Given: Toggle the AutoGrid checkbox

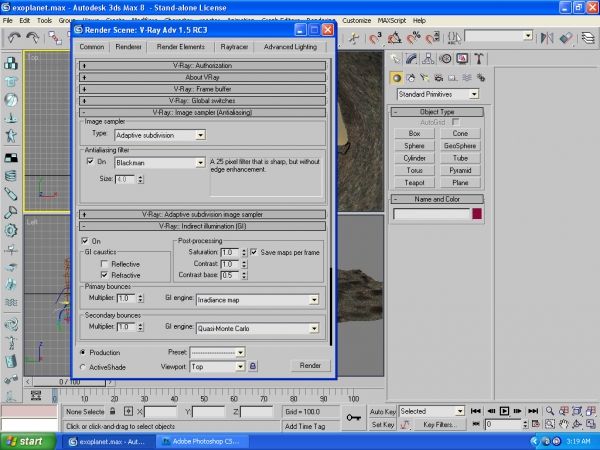Looking at the screenshot, I should pyautogui.click(x=455, y=122).
